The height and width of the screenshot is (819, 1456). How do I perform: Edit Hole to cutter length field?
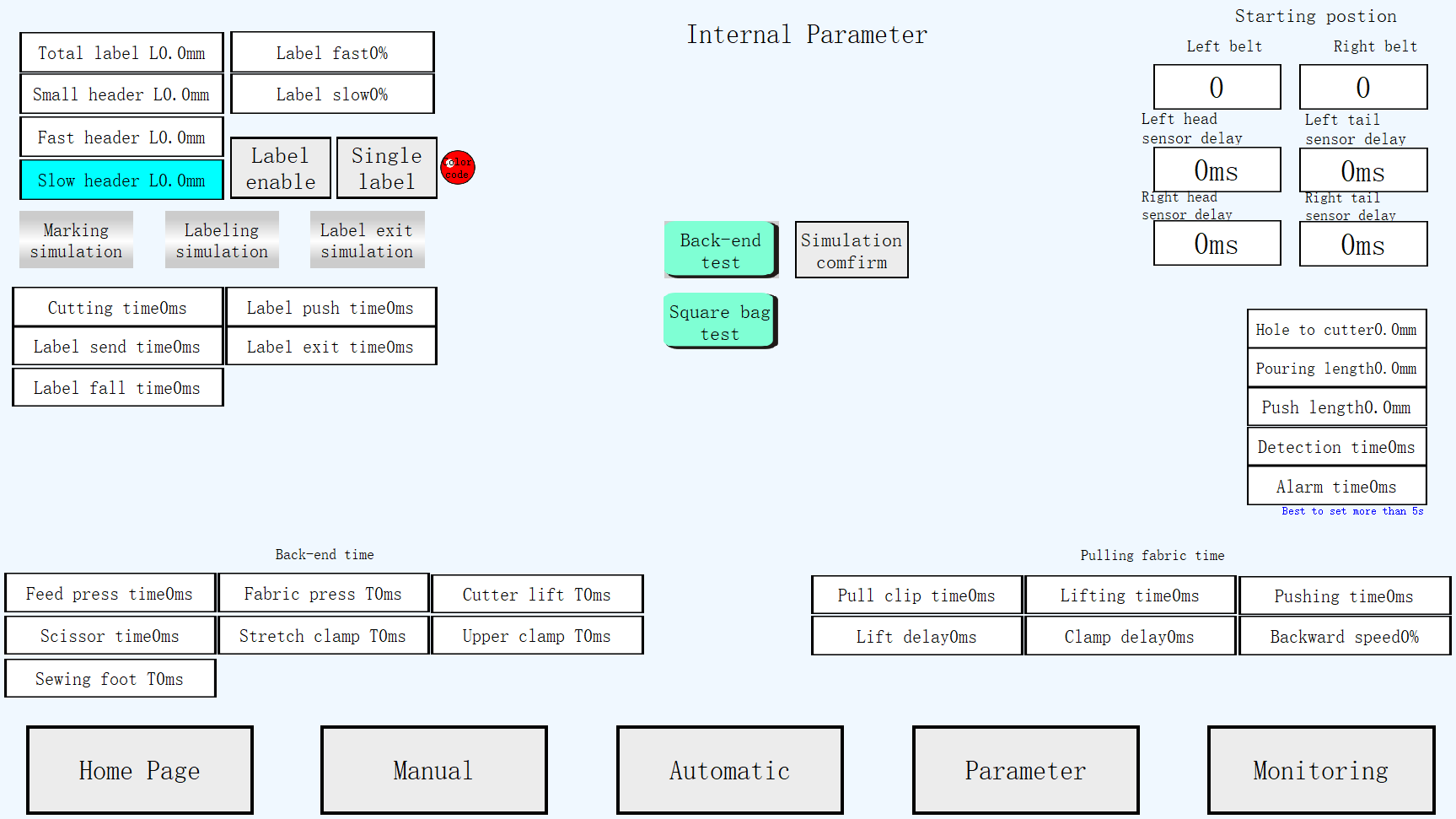pyautogui.click(x=1337, y=329)
